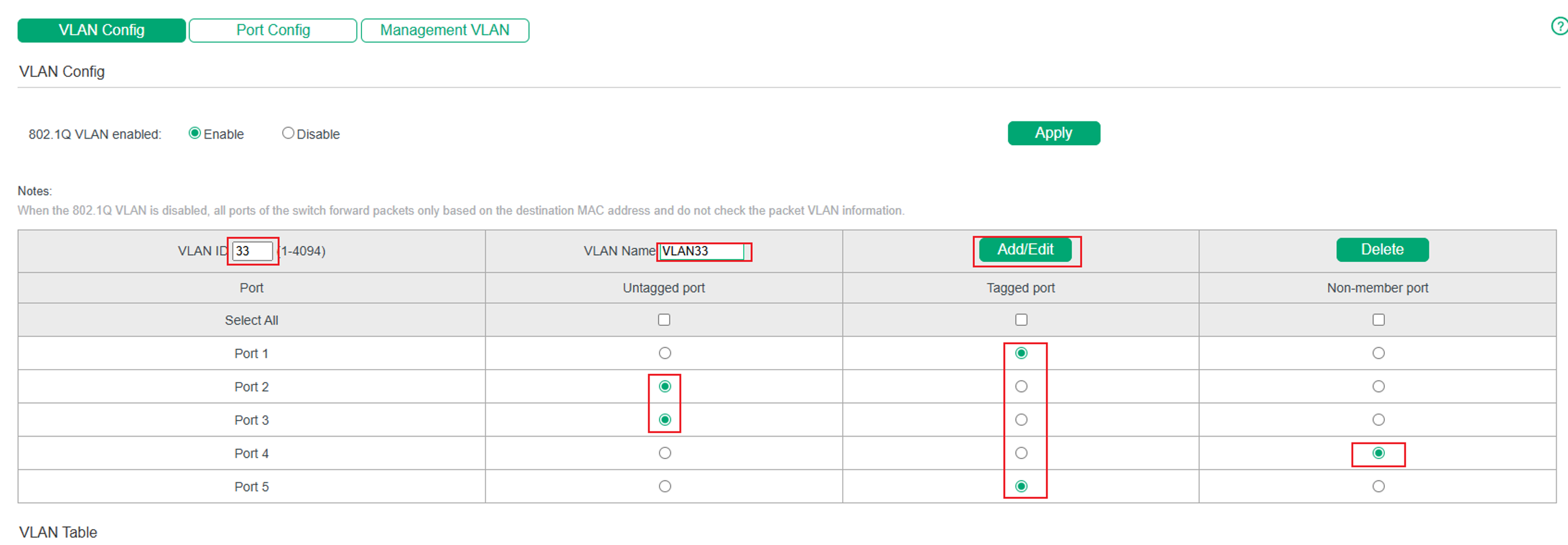Check Select All for Untagged port

[x=664, y=320]
